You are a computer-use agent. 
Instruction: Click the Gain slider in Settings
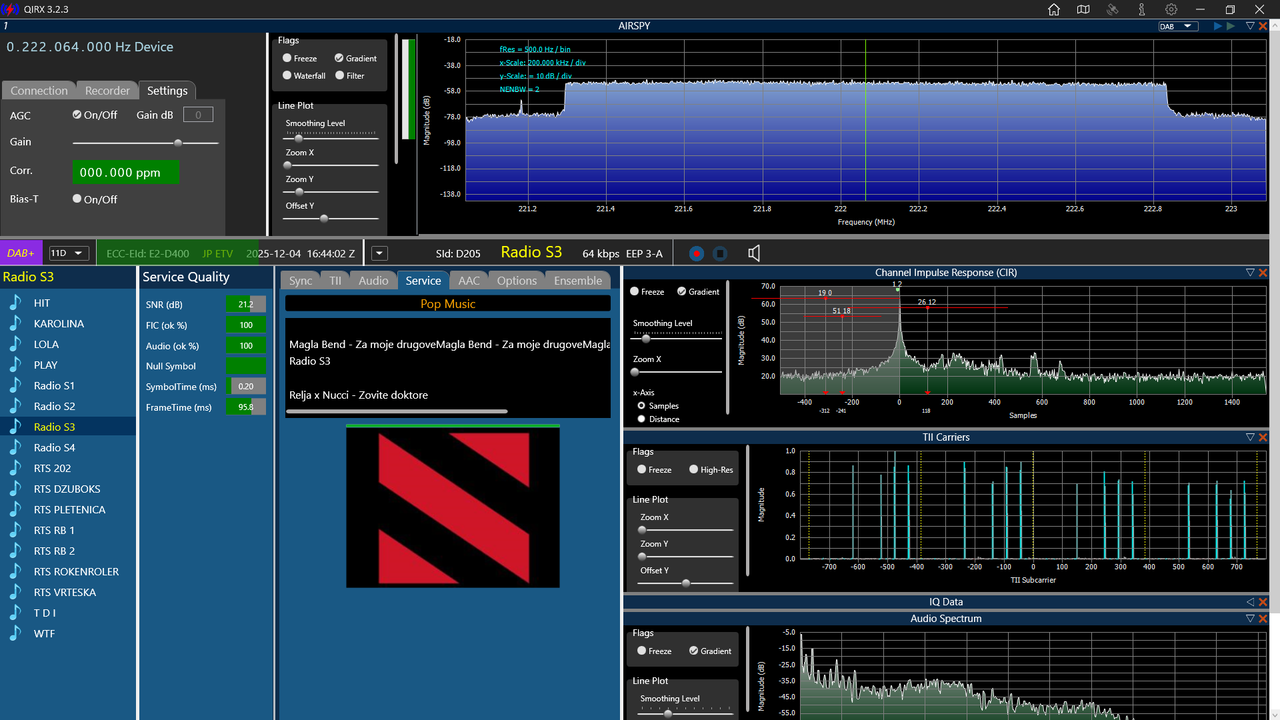tap(146, 143)
